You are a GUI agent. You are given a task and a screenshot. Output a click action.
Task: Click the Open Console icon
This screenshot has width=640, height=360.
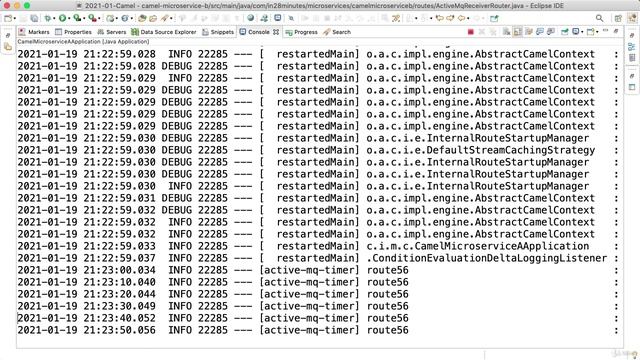click(x=590, y=32)
